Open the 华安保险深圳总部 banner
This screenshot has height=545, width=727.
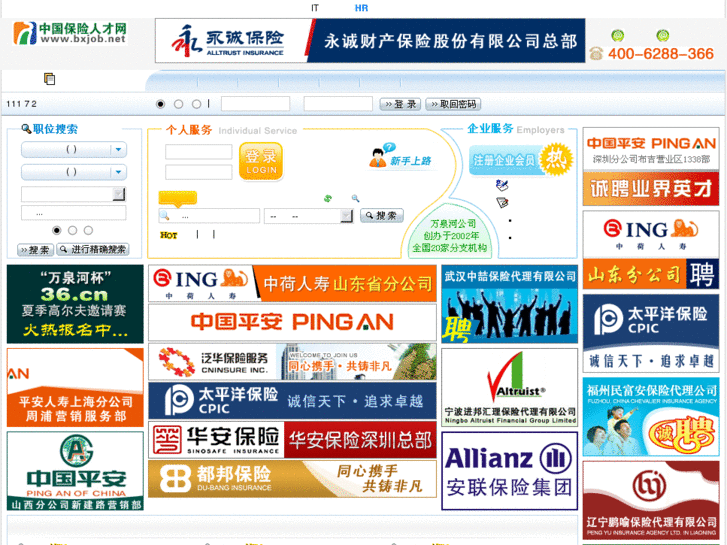(292, 439)
